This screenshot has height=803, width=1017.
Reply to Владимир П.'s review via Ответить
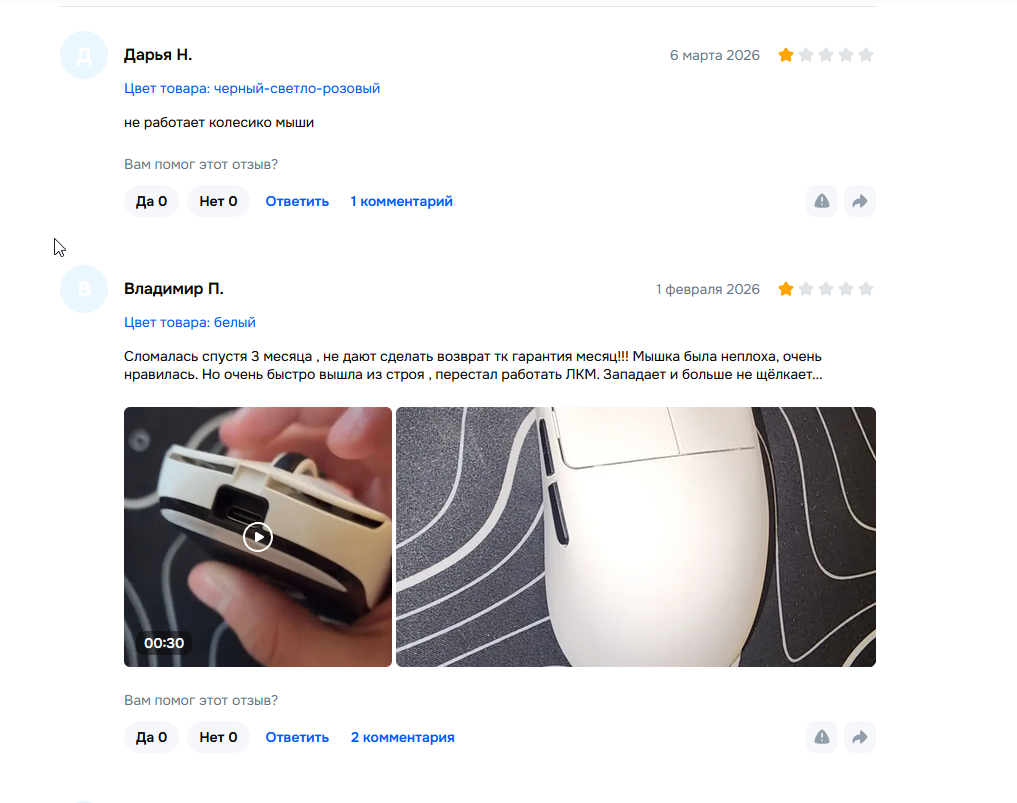coord(297,737)
